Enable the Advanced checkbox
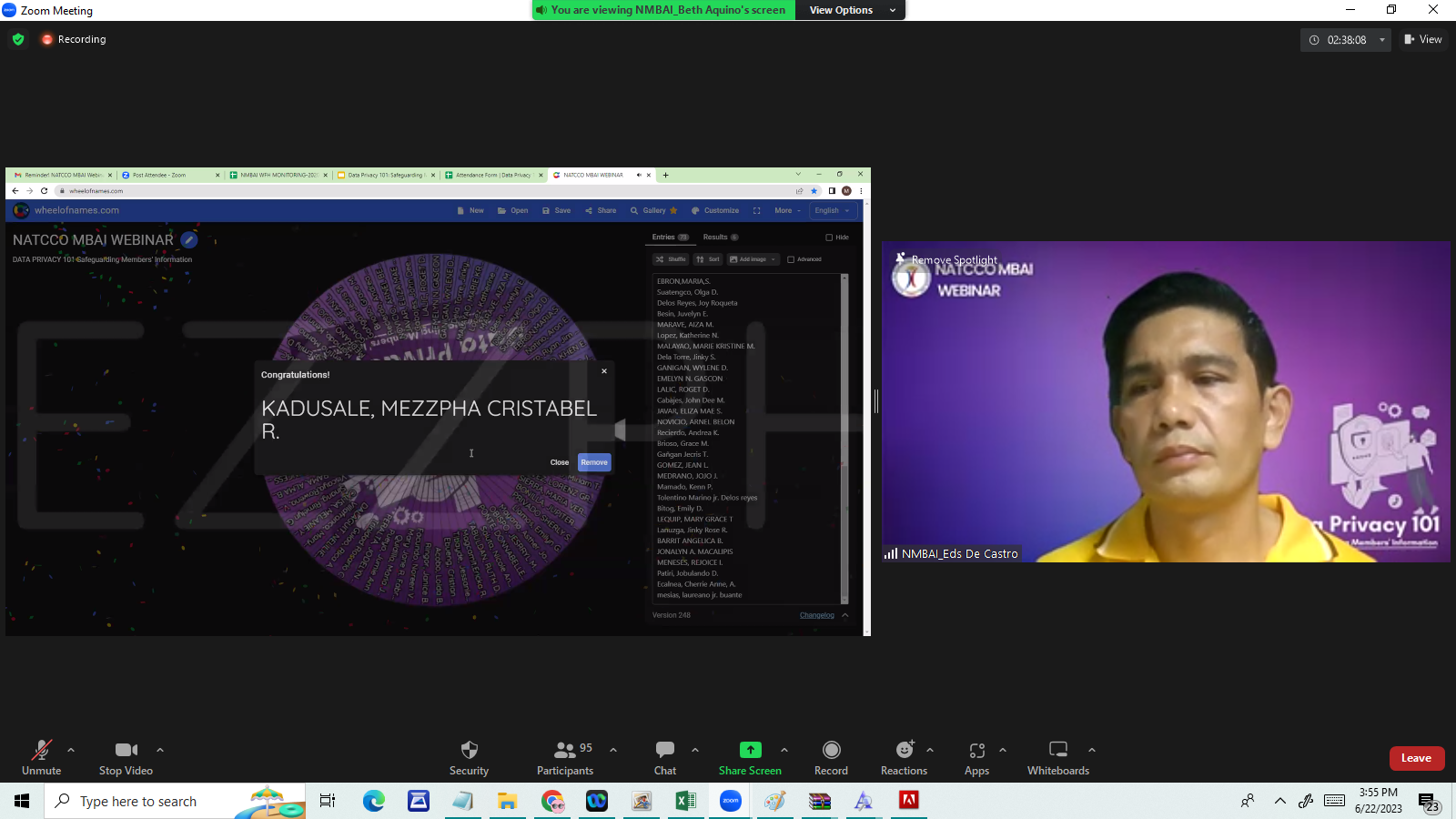 click(x=791, y=259)
